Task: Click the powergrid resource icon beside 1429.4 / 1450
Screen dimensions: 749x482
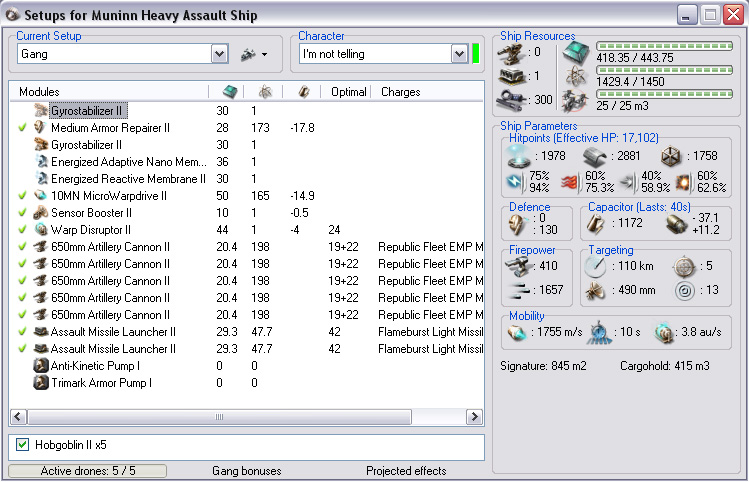Action: click(x=576, y=76)
